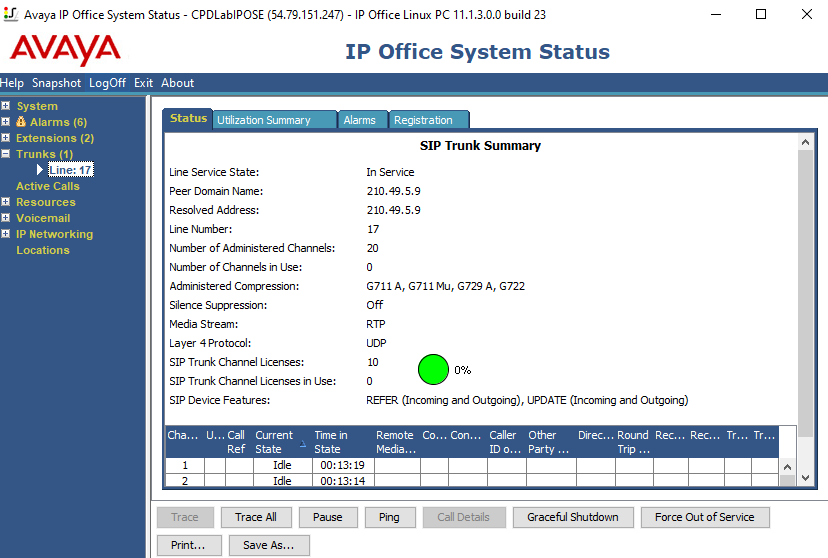This screenshot has width=828, height=558.
Task: Select IP Networking tree item
Action: click(54, 234)
